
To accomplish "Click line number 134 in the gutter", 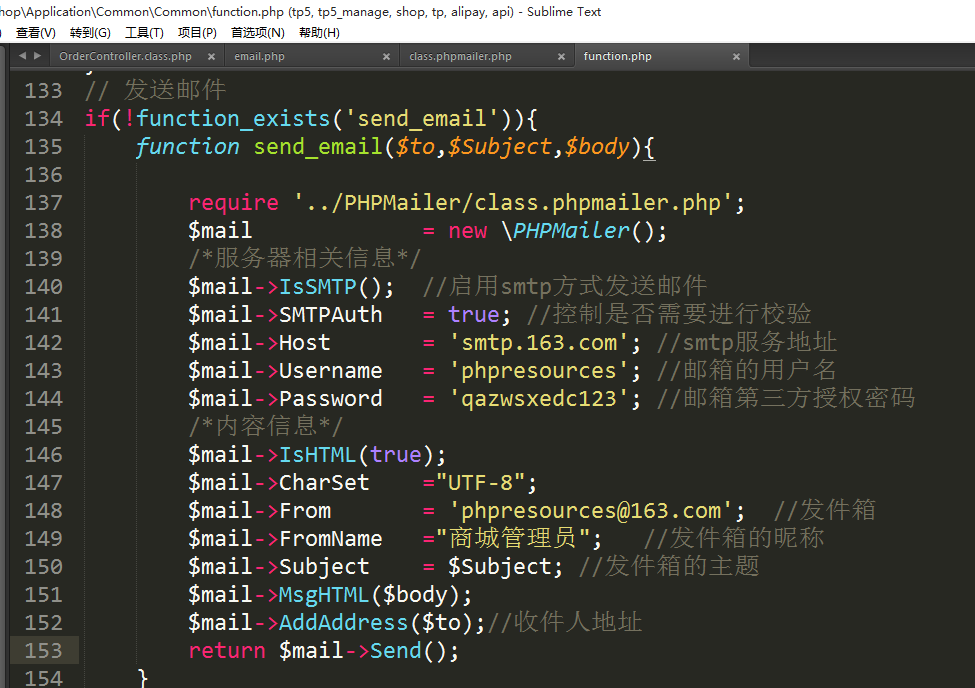I will (43, 119).
